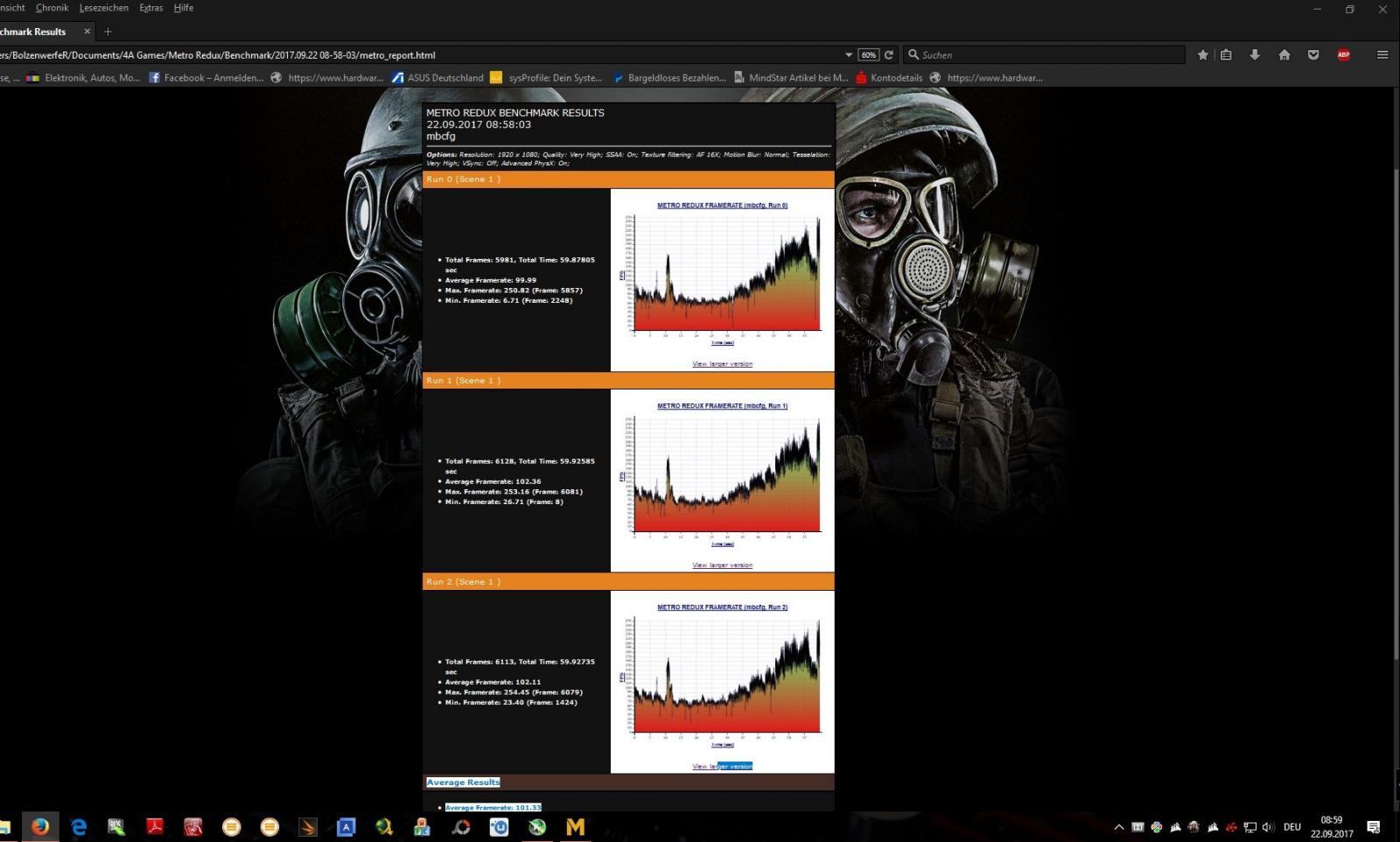Click the Run 2 framerate chart
Image resolution: width=1400 pixels, height=842 pixels.
click(x=723, y=678)
